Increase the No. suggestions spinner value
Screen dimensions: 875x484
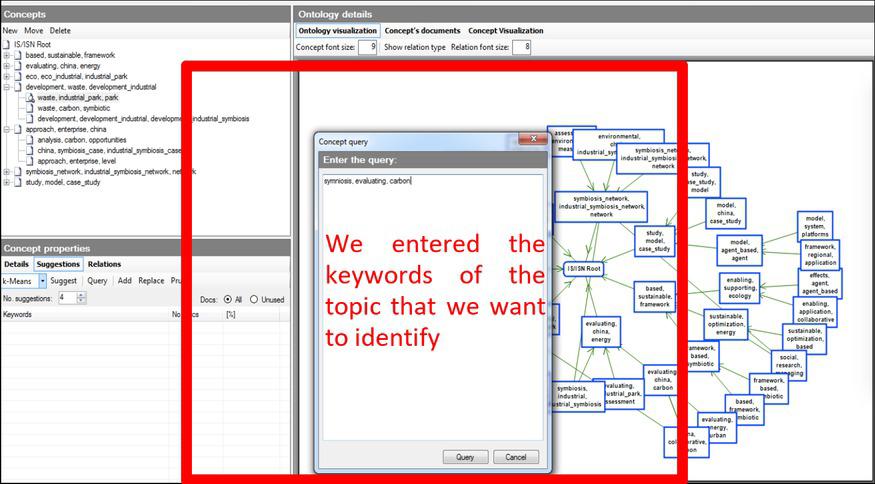78,295
